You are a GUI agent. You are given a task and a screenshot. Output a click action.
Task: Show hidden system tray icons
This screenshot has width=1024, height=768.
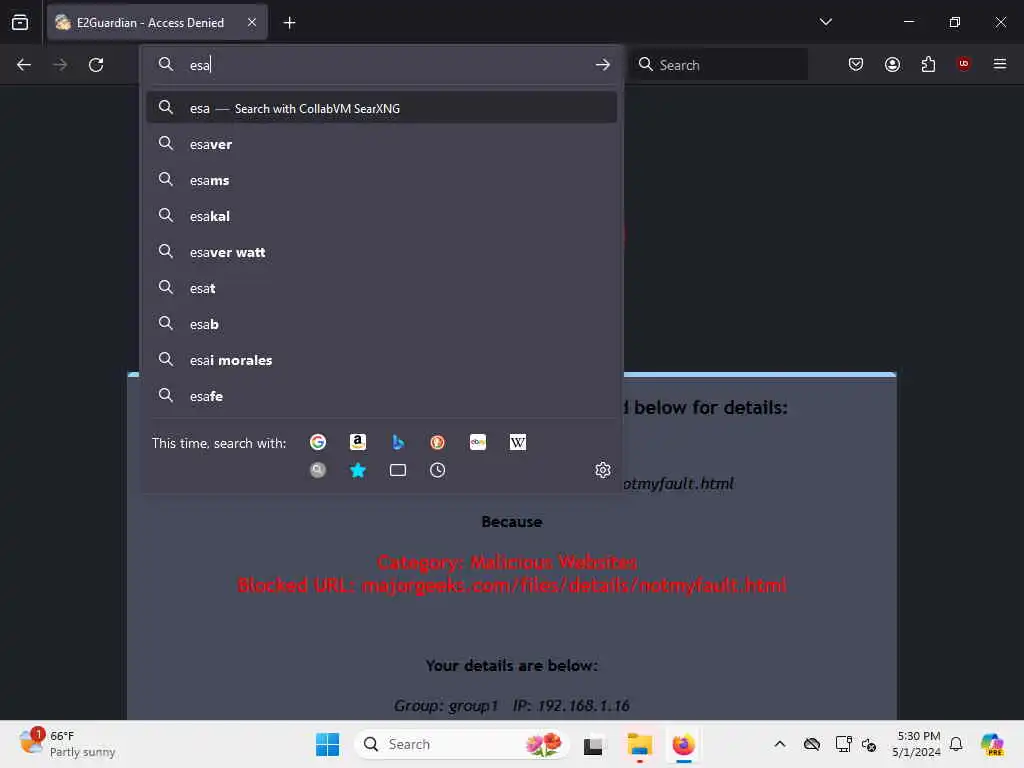click(780, 744)
